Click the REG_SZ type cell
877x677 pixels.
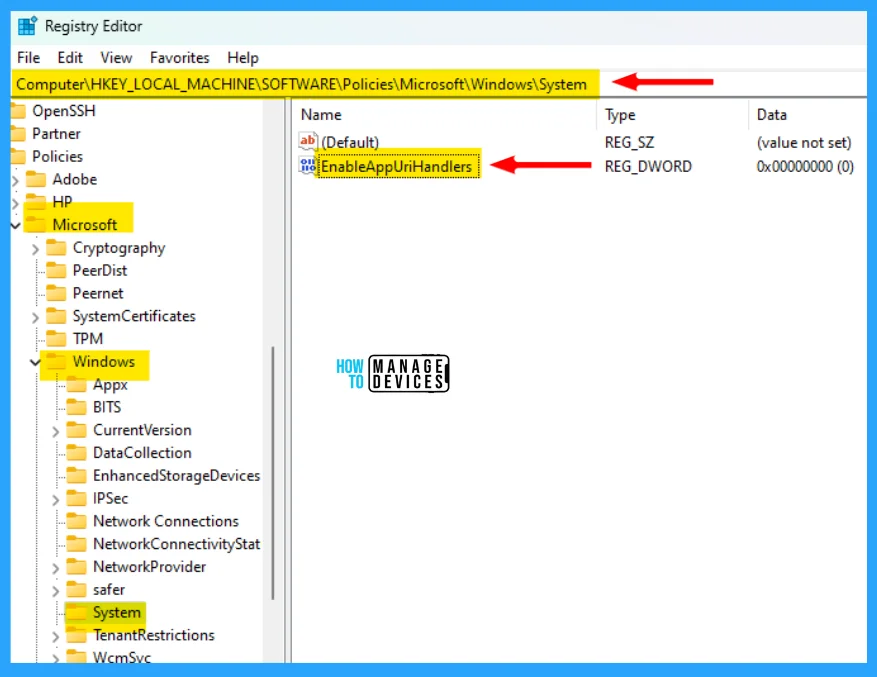[x=629, y=142]
